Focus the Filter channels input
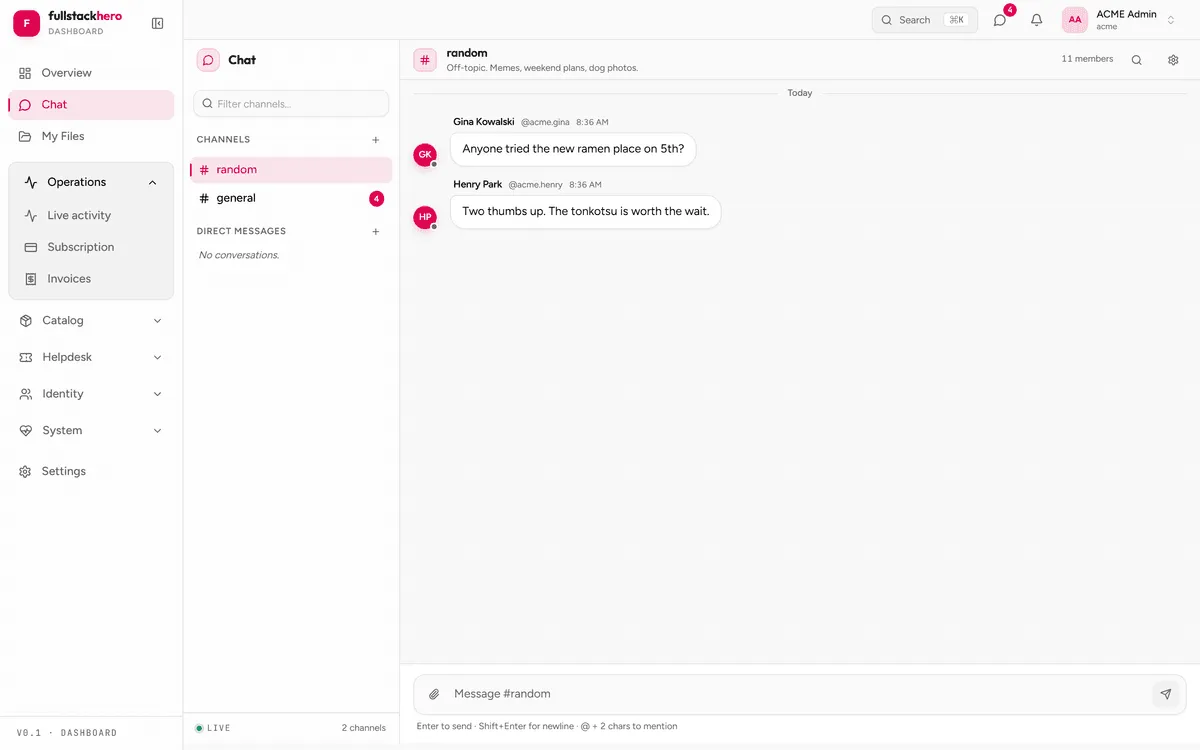Viewport: 1200px width, 750px height. coord(291,104)
